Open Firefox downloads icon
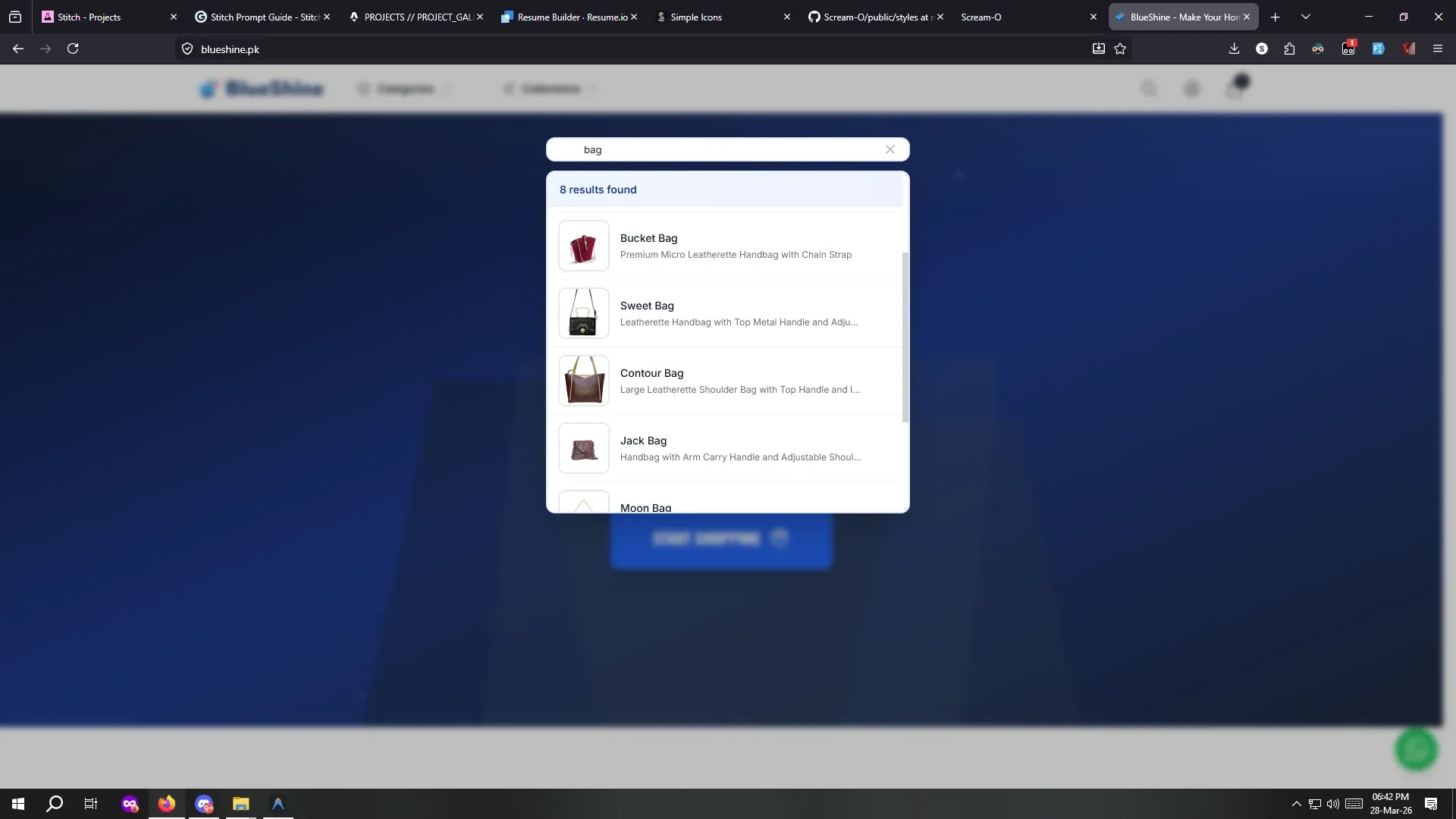This screenshot has width=1456, height=819. coord(1234,49)
